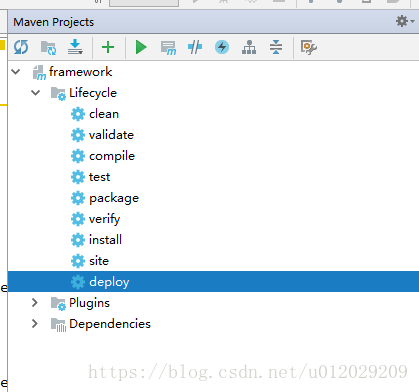Click gear icon beside verify
419x392 pixels.
coord(78,219)
